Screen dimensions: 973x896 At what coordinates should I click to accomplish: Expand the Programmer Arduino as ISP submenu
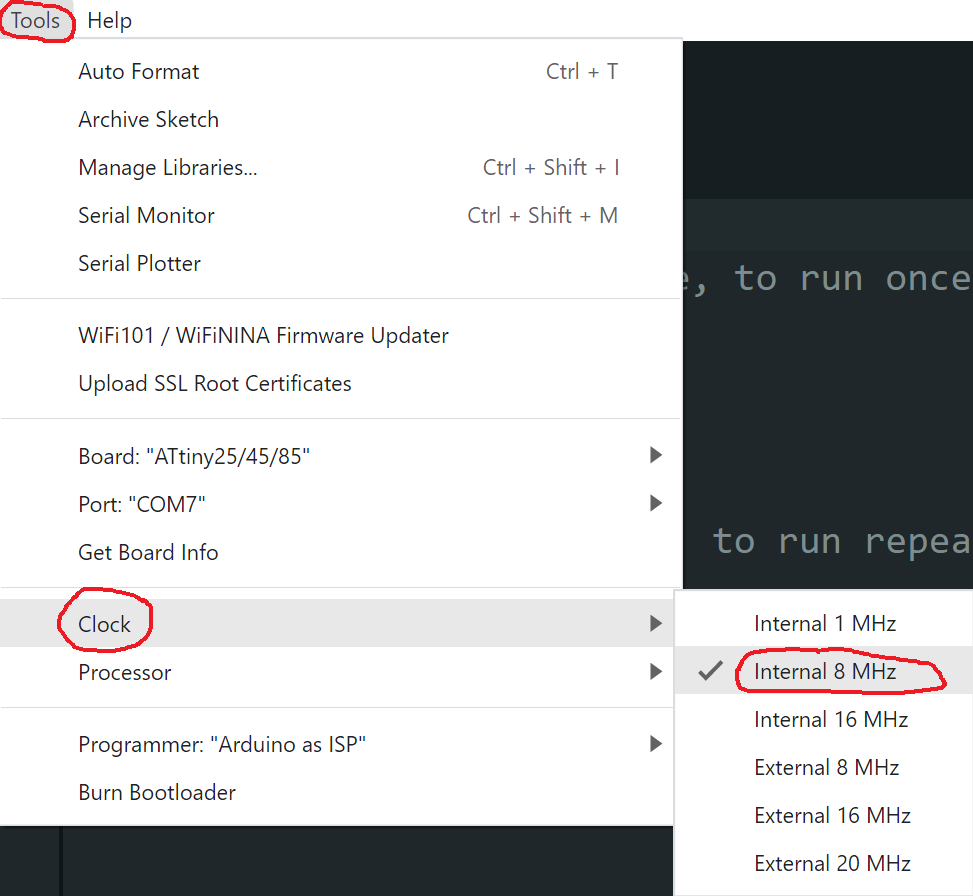click(x=222, y=744)
